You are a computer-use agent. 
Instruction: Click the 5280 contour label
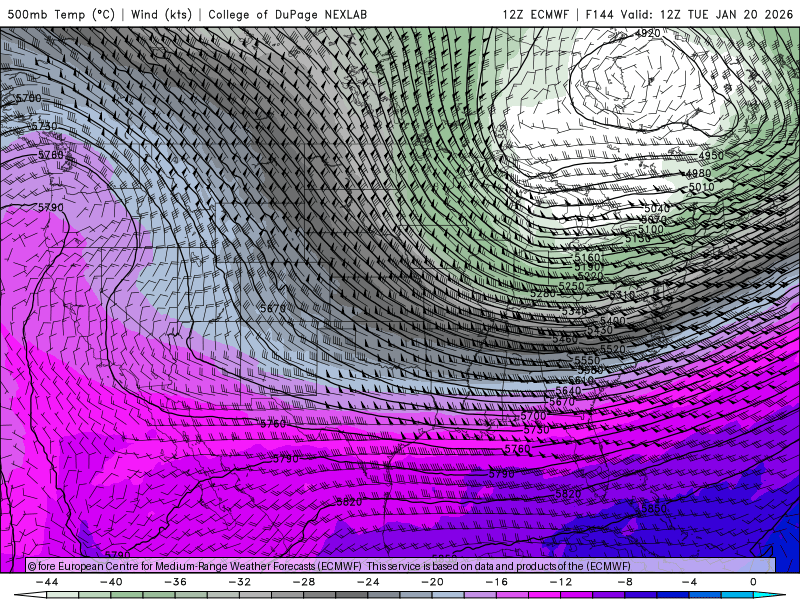point(542,294)
